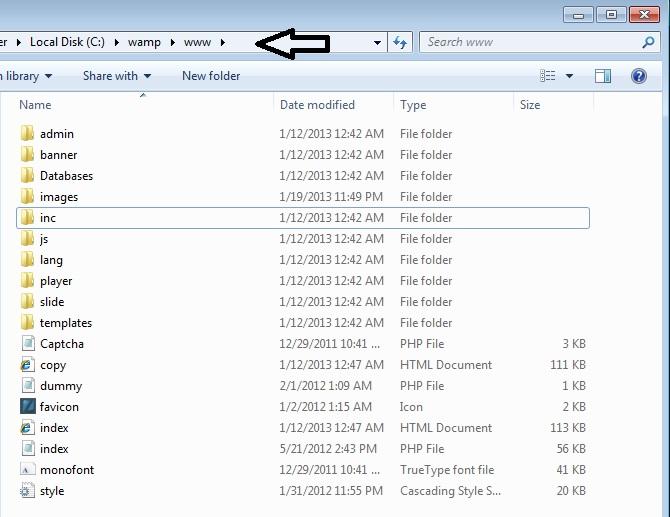Select the images folder icon

(27, 197)
